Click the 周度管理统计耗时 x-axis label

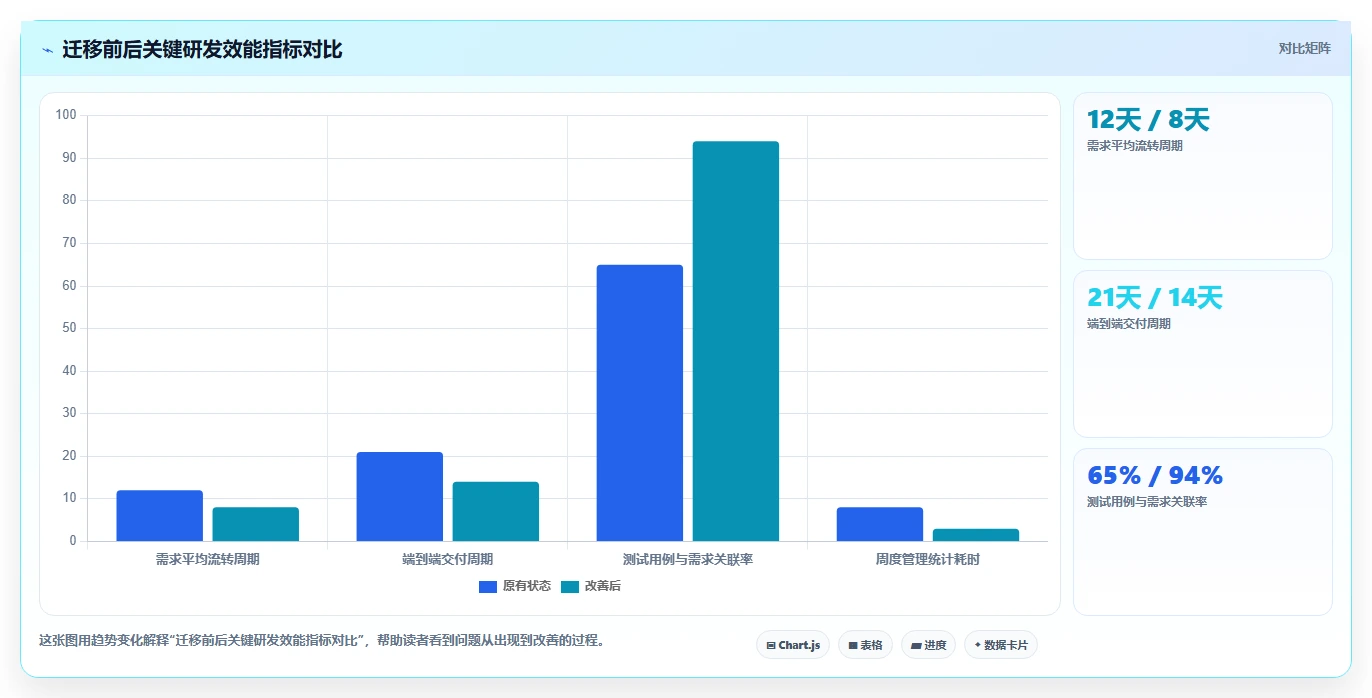coord(928,560)
